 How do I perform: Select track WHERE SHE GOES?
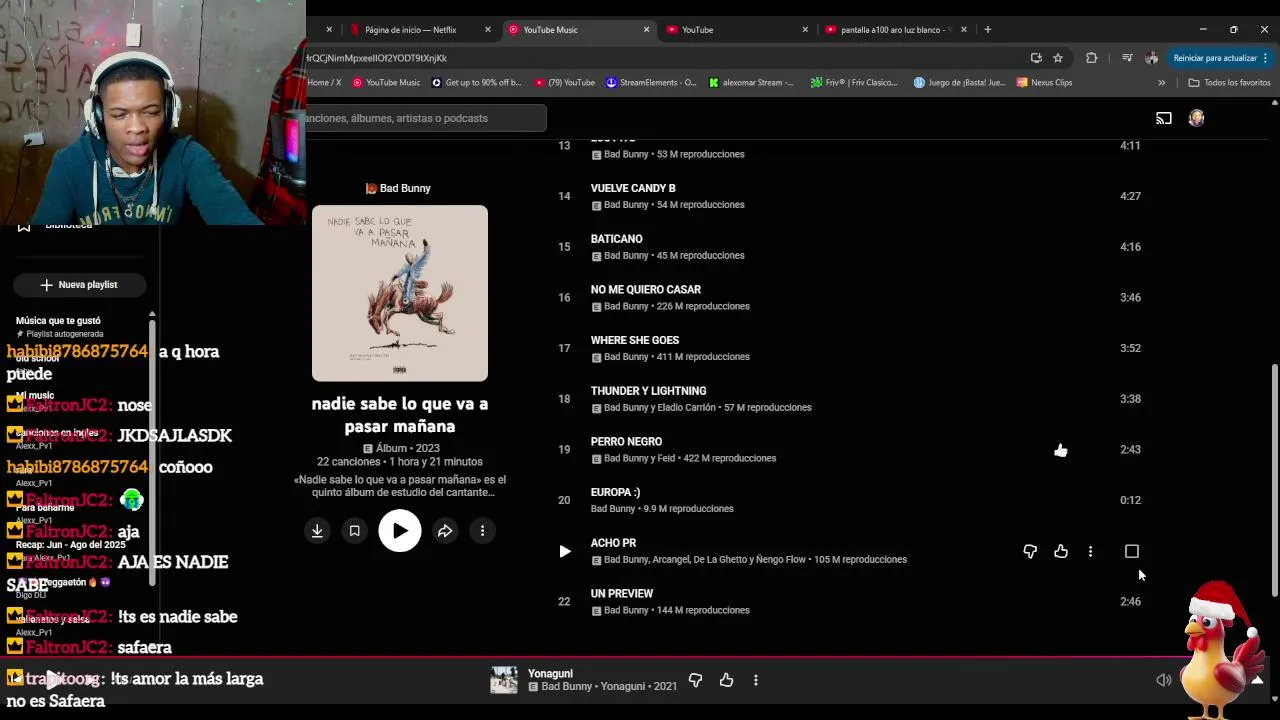click(x=635, y=340)
